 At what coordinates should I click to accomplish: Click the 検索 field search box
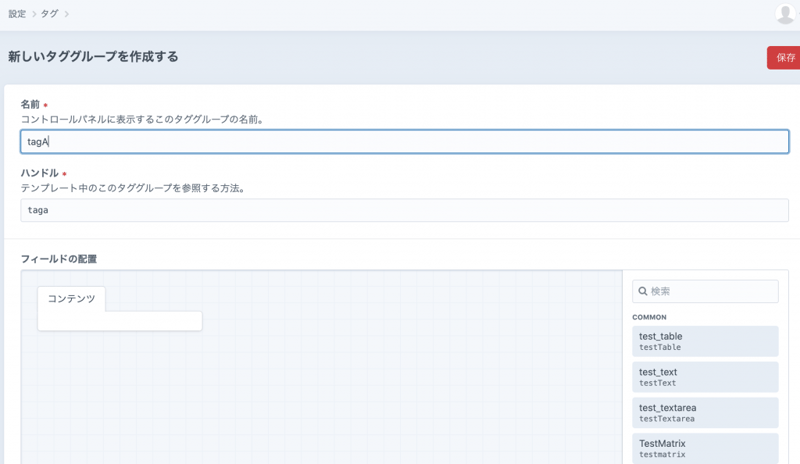pos(705,291)
